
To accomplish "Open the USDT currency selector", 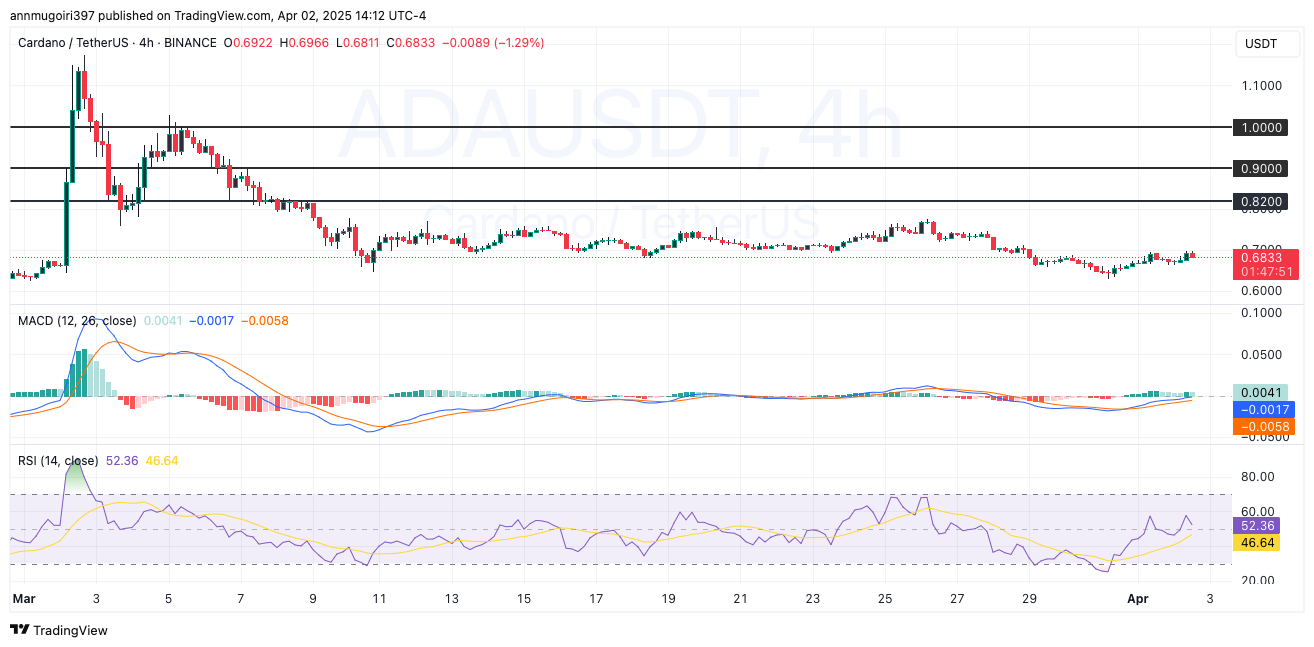I will 1260,43.
